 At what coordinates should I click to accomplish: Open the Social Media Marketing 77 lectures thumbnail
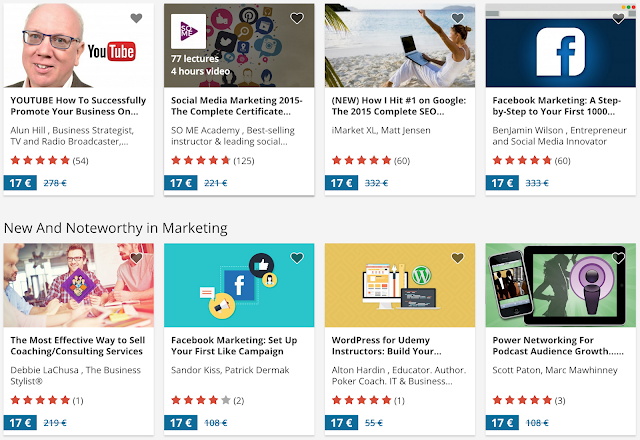239,45
